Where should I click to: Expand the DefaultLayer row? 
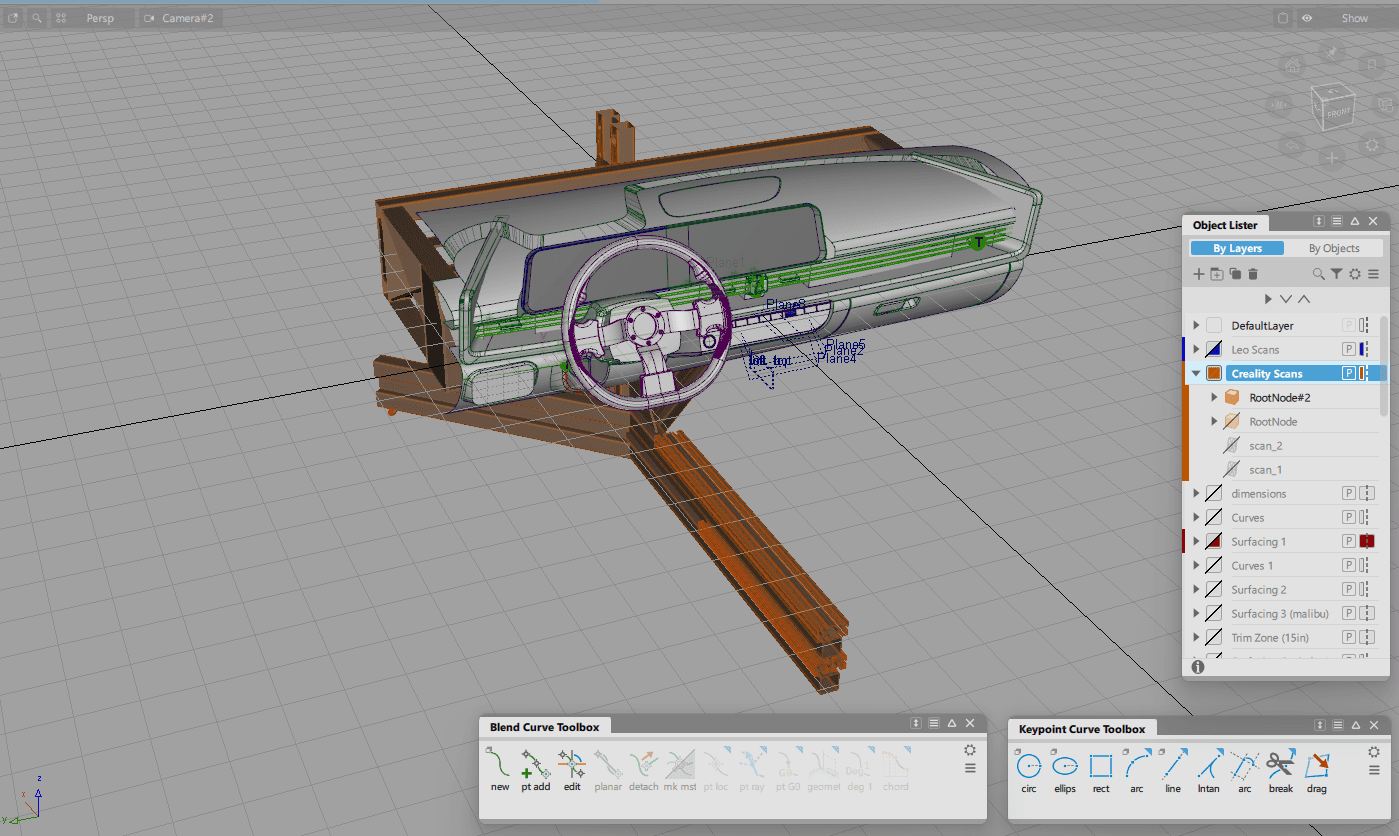coord(1196,325)
